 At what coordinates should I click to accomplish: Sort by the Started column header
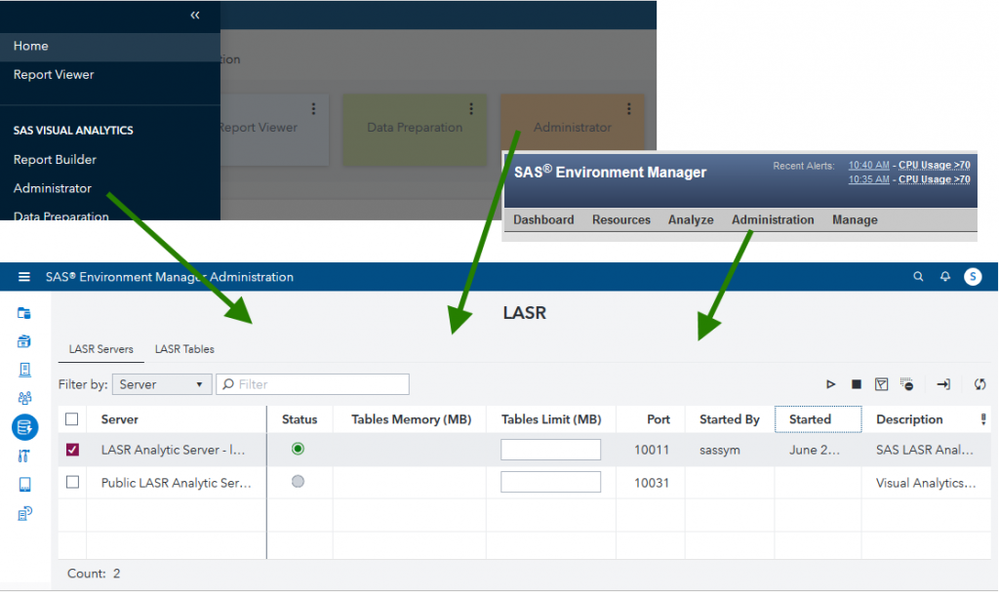point(818,419)
